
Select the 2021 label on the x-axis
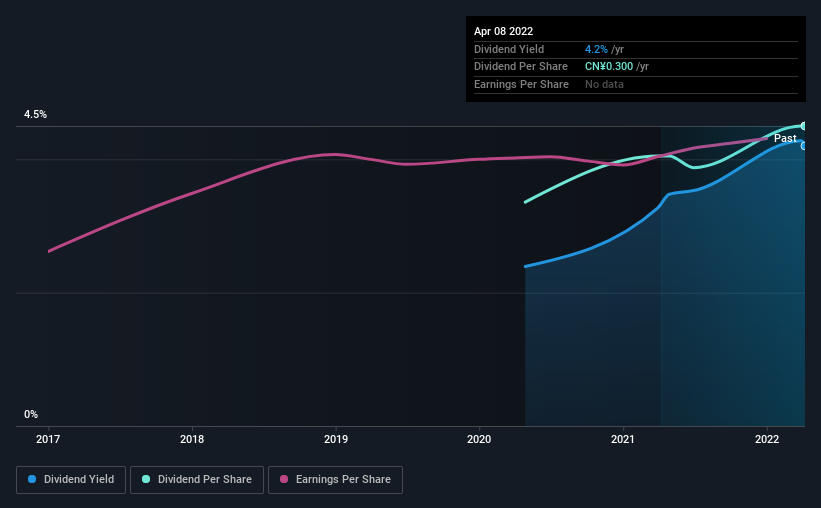pos(623,439)
